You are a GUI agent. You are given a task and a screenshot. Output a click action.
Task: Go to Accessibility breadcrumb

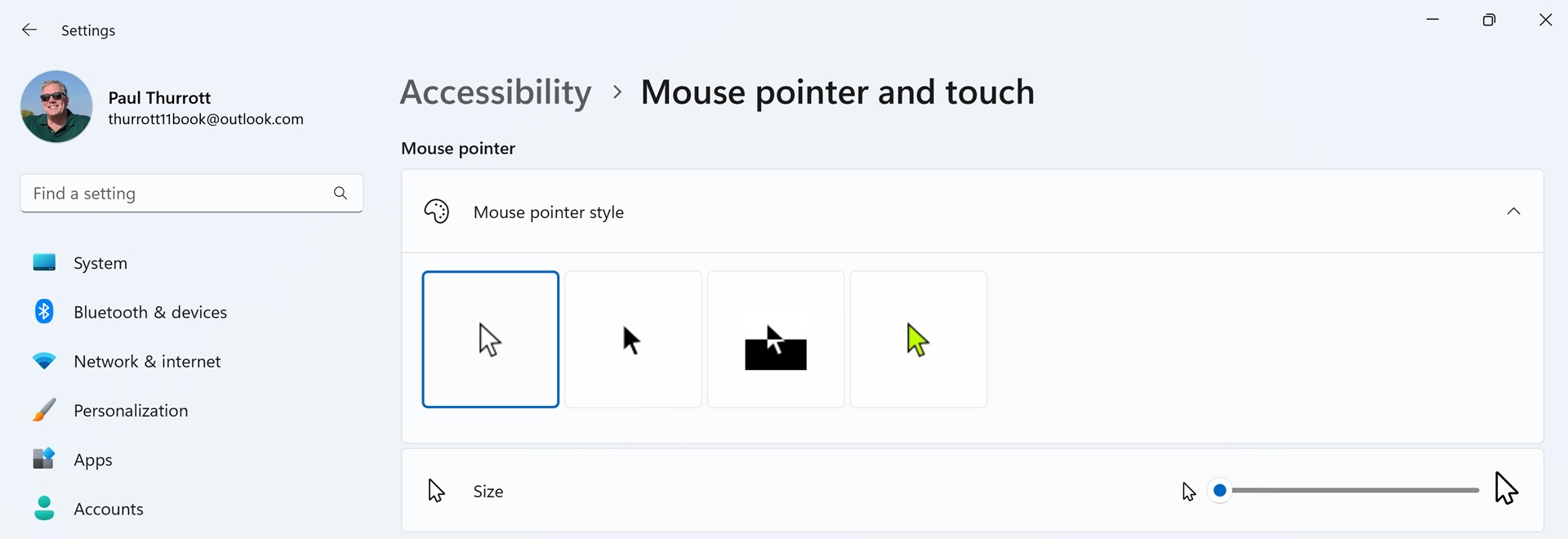[x=496, y=92]
